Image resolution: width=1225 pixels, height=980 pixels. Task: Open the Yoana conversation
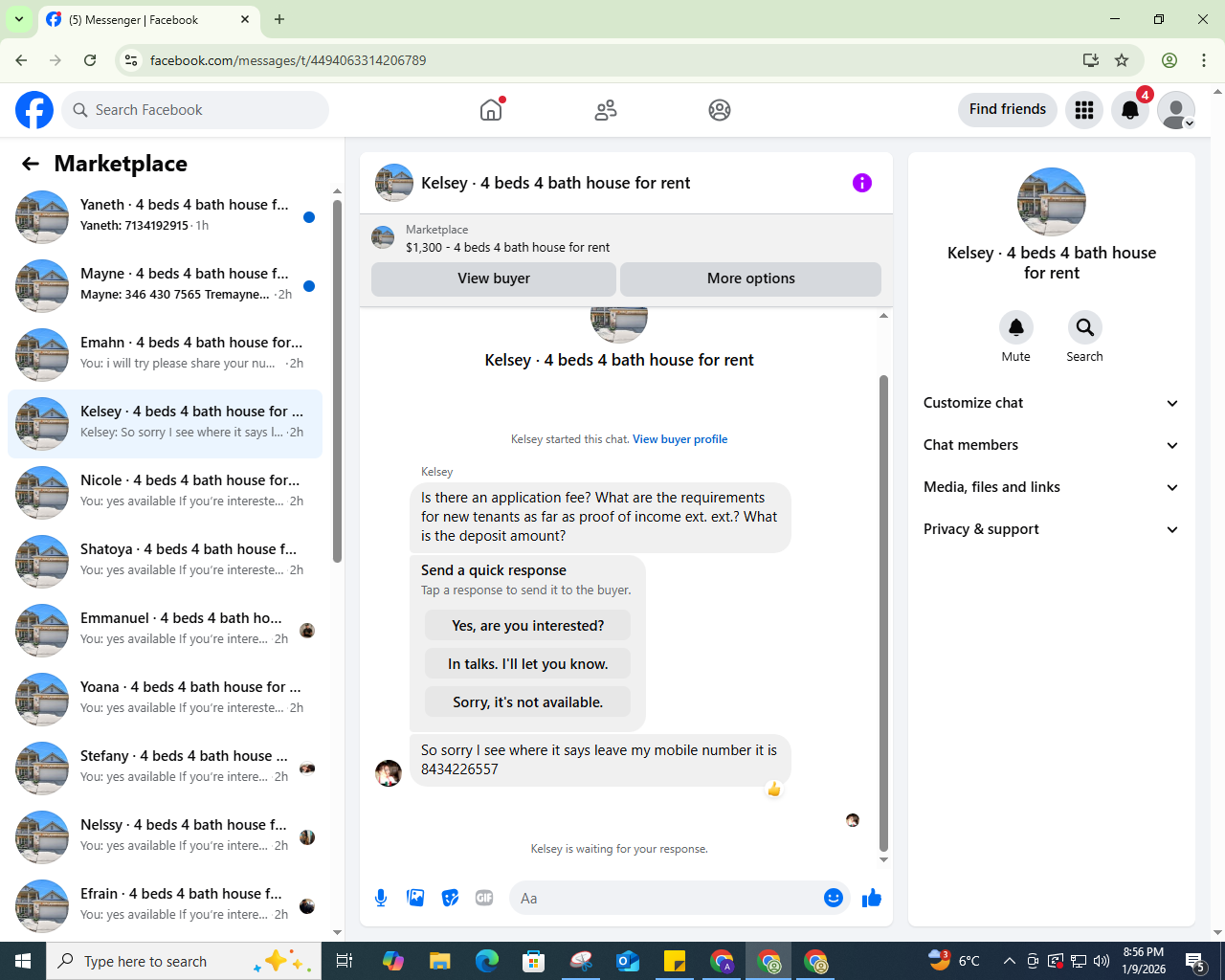click(x=165, y=700)
